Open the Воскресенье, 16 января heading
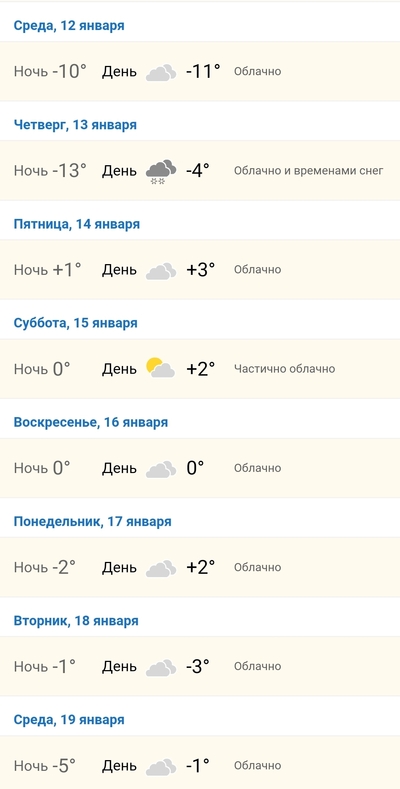 pos(91,422)
